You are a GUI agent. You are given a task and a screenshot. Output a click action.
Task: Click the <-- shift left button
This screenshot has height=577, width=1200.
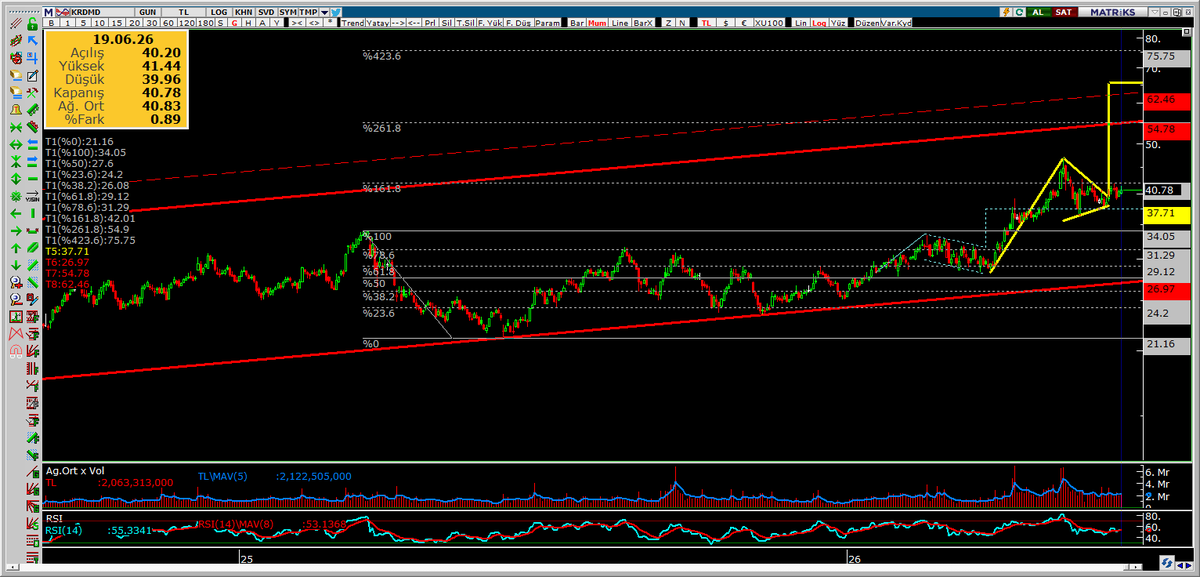414,23
